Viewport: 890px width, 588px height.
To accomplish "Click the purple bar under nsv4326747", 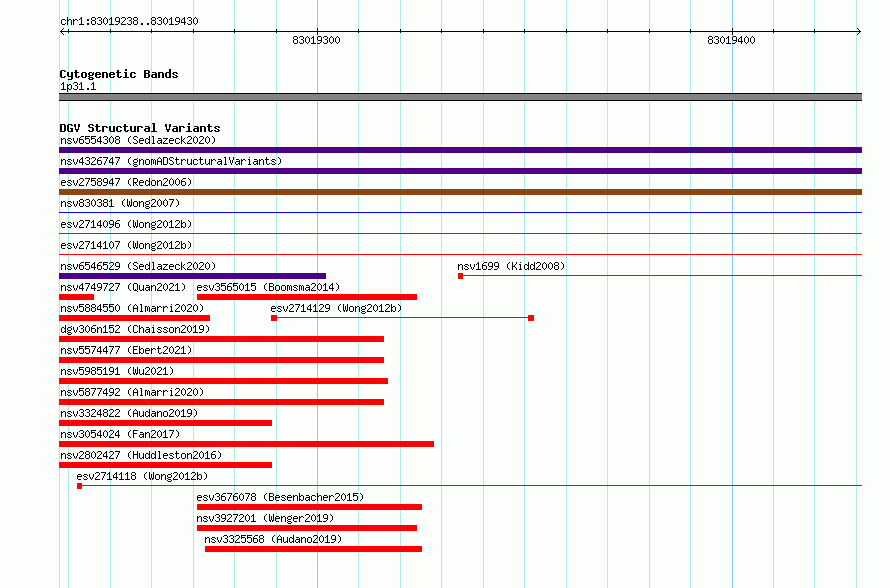I will 460,171.
